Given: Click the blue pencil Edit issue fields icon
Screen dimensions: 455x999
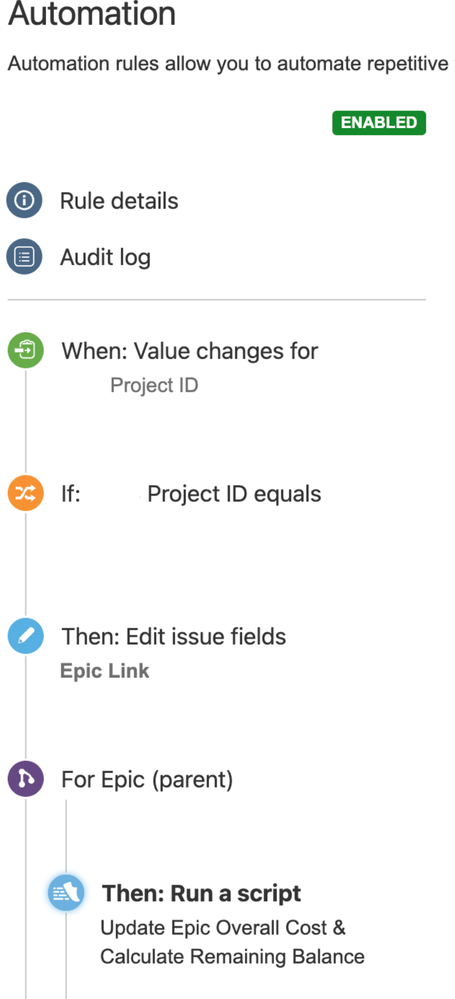Looking at the screenshot, I should [x=25, y=636].
